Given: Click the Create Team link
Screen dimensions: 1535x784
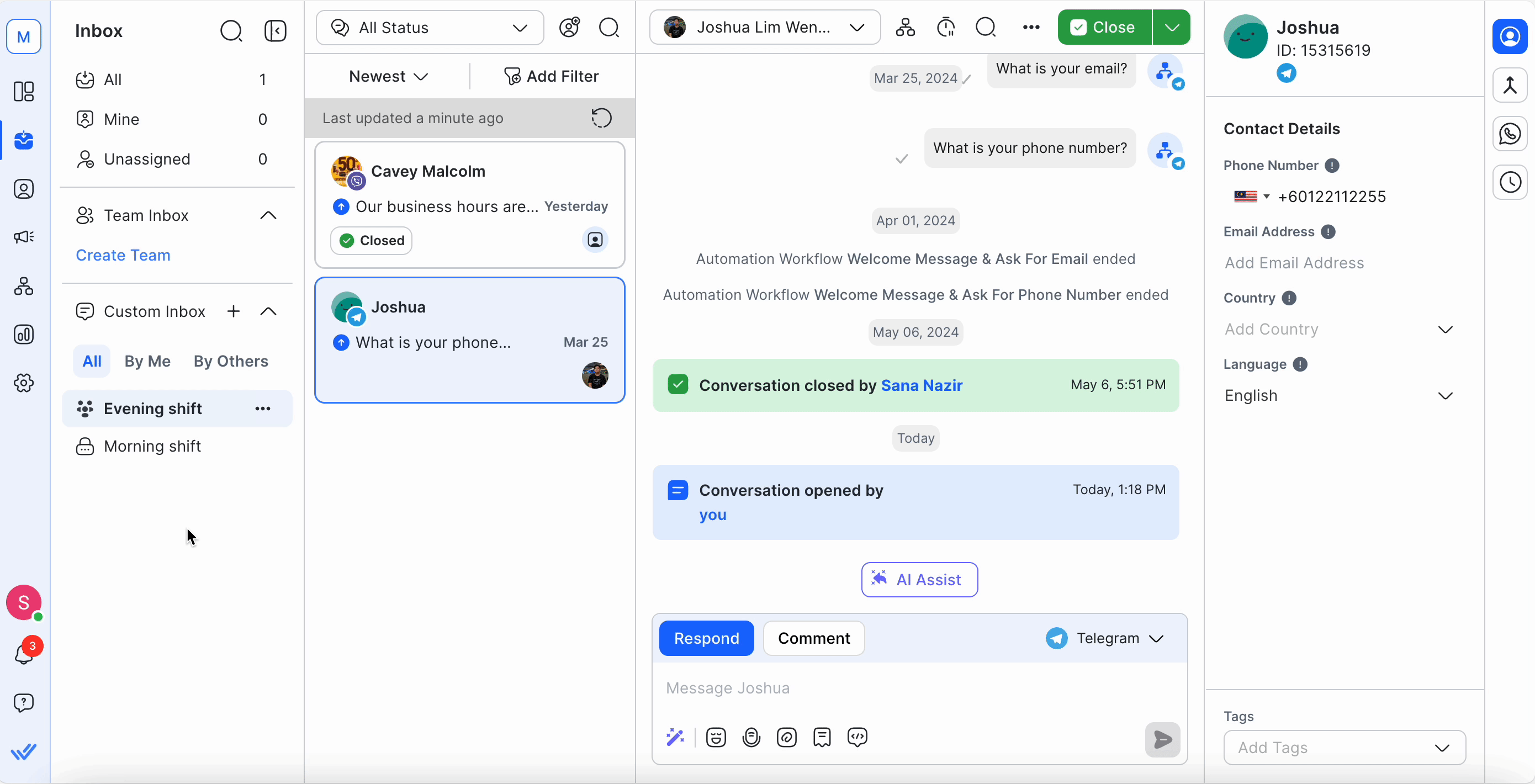Looking at the screenshot, I should (123, 255).
